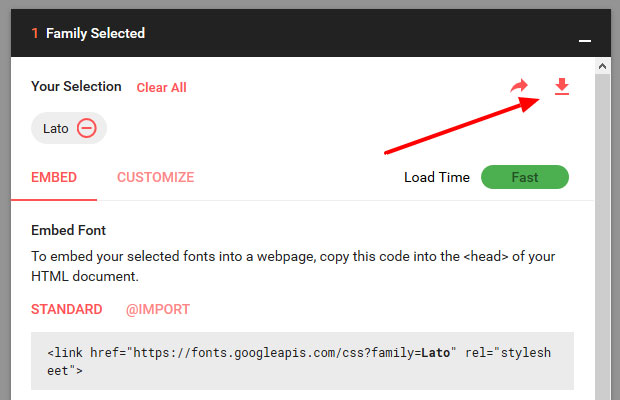Click the Embed Font heading
Viewport: 620px width, 400px height.
coord(76,230)
